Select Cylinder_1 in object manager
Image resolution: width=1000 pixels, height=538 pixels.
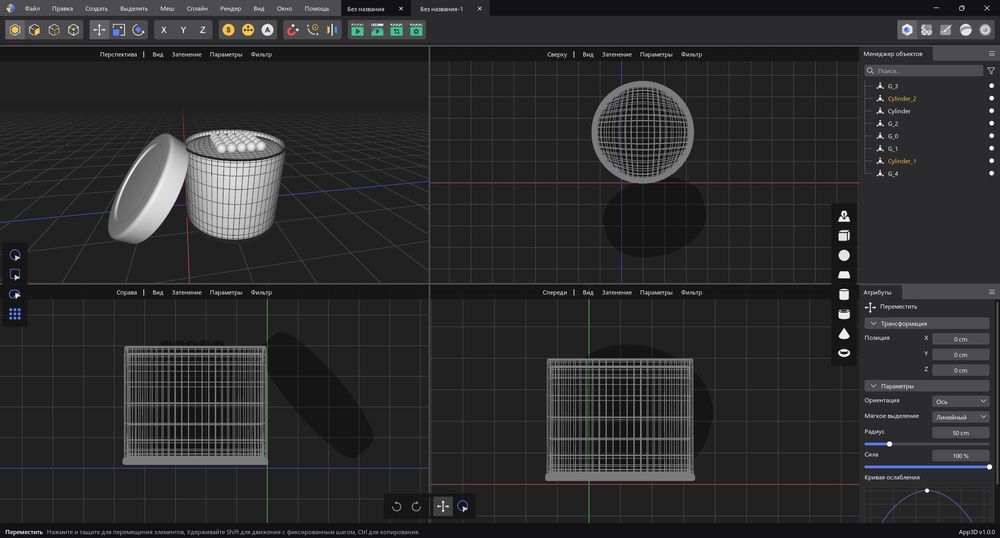coord(902,161)
